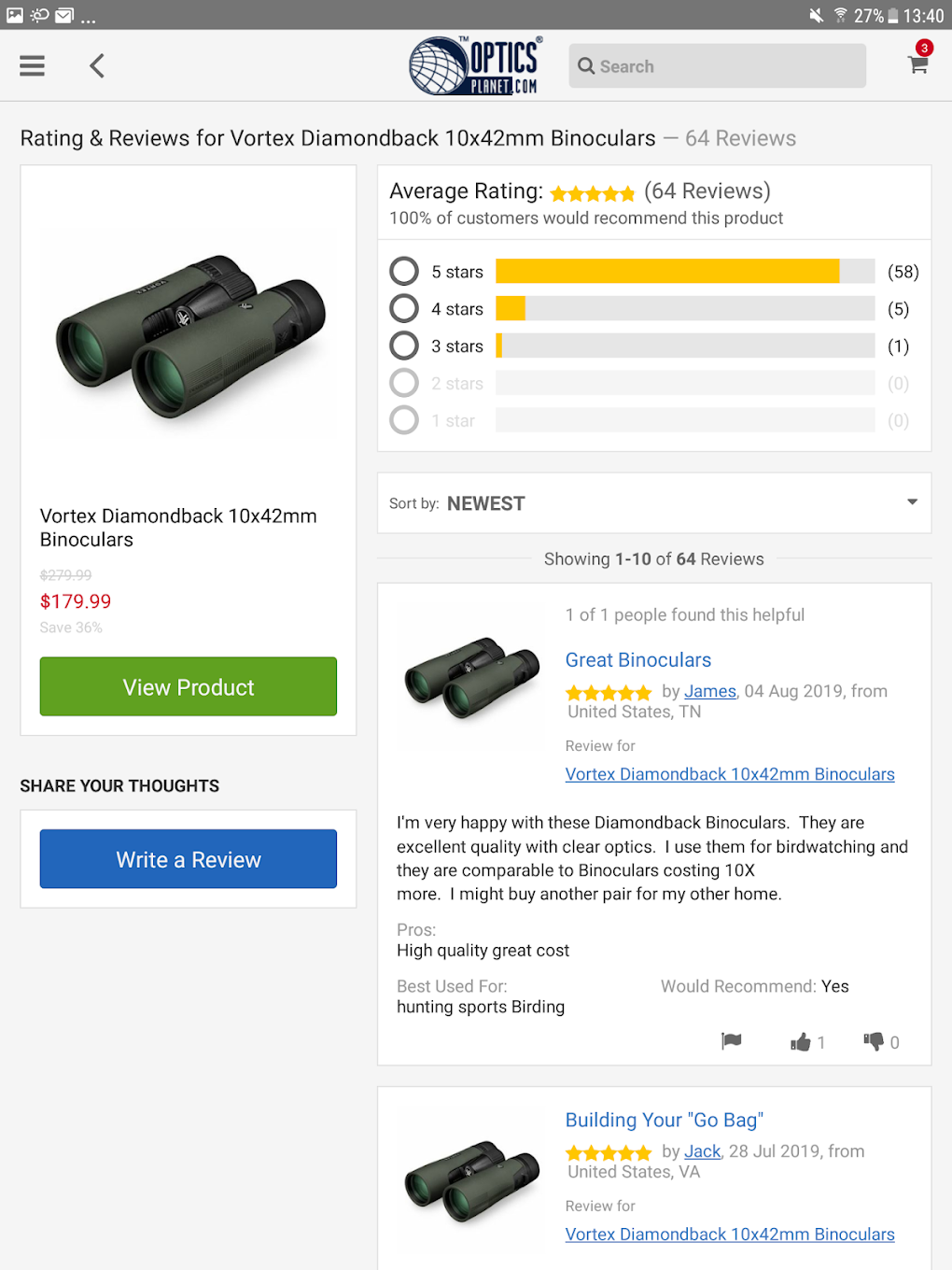Open the hamburger navigation menu
The image size is (952, 1270).
(x=33, y=66)
